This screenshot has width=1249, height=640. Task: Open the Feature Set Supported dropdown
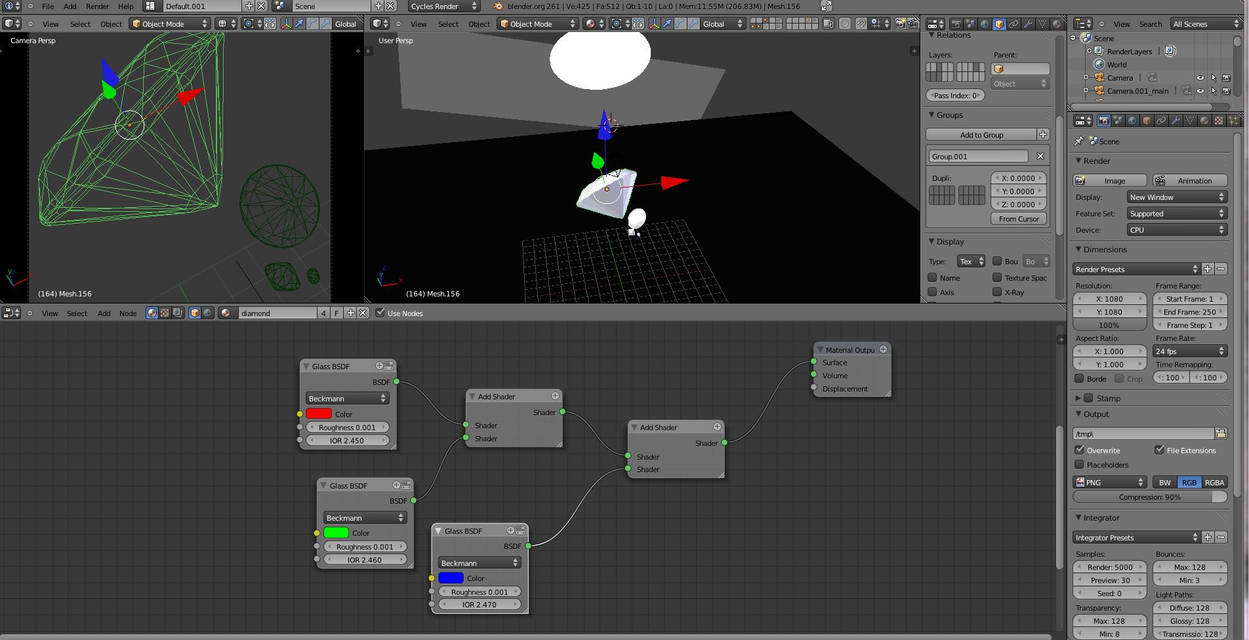coord(1176,213)
